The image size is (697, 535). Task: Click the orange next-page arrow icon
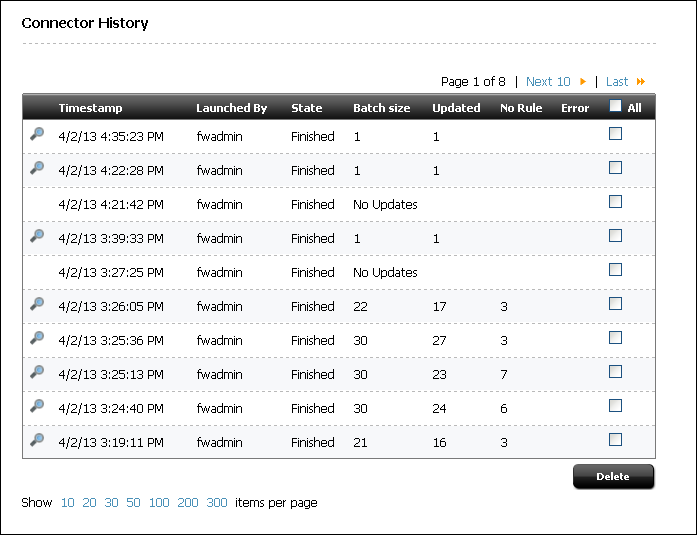tap(583, 82)
